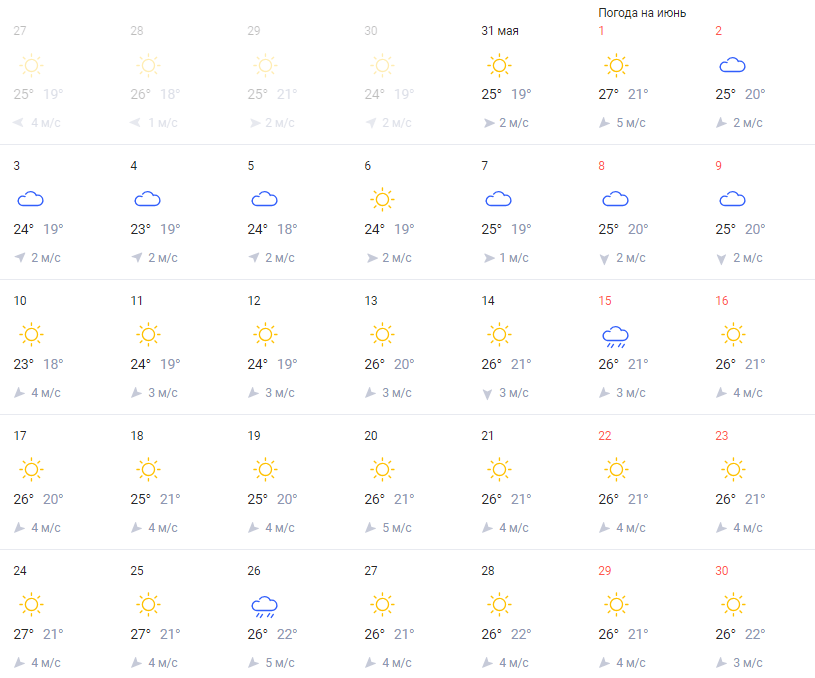Click the cloud icon for June 4

[148, 200]
